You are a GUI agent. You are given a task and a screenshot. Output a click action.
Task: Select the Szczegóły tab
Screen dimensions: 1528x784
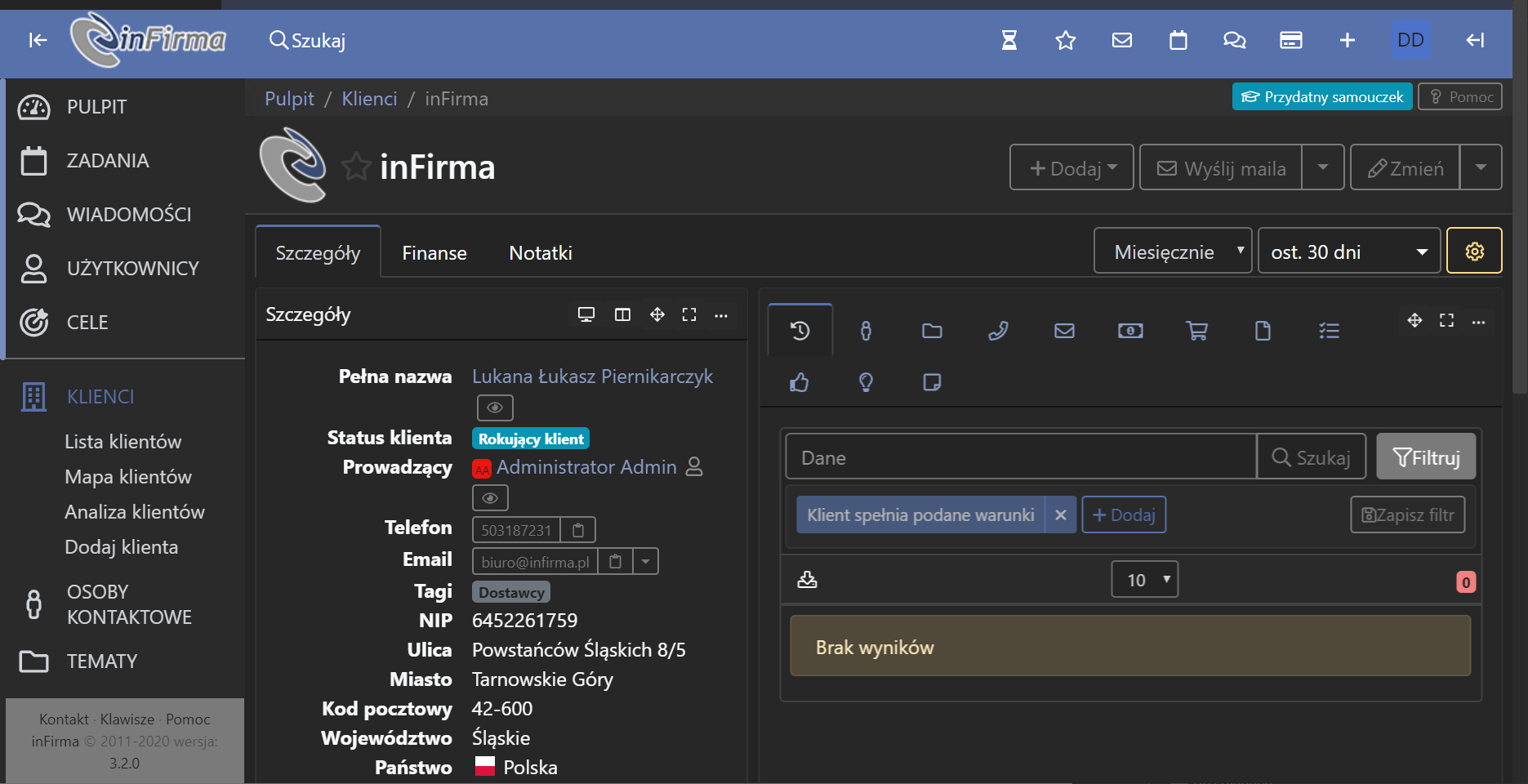(x=318, y=252)
